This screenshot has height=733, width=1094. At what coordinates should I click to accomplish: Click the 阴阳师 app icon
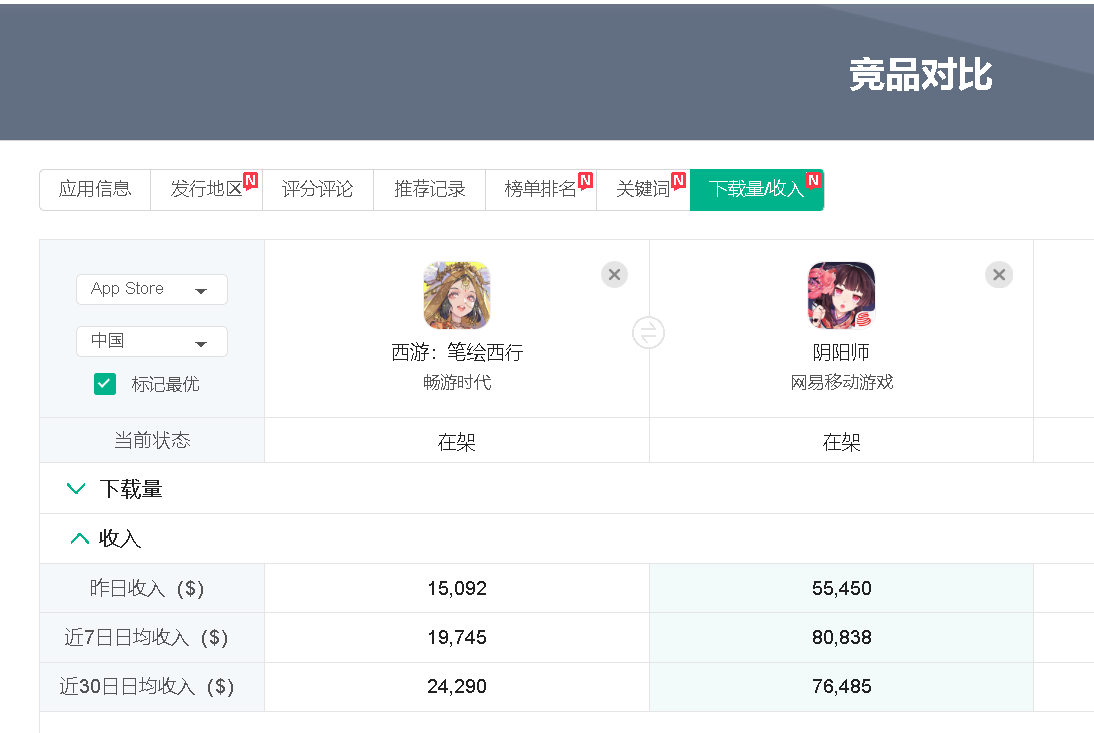pos(841,295)
